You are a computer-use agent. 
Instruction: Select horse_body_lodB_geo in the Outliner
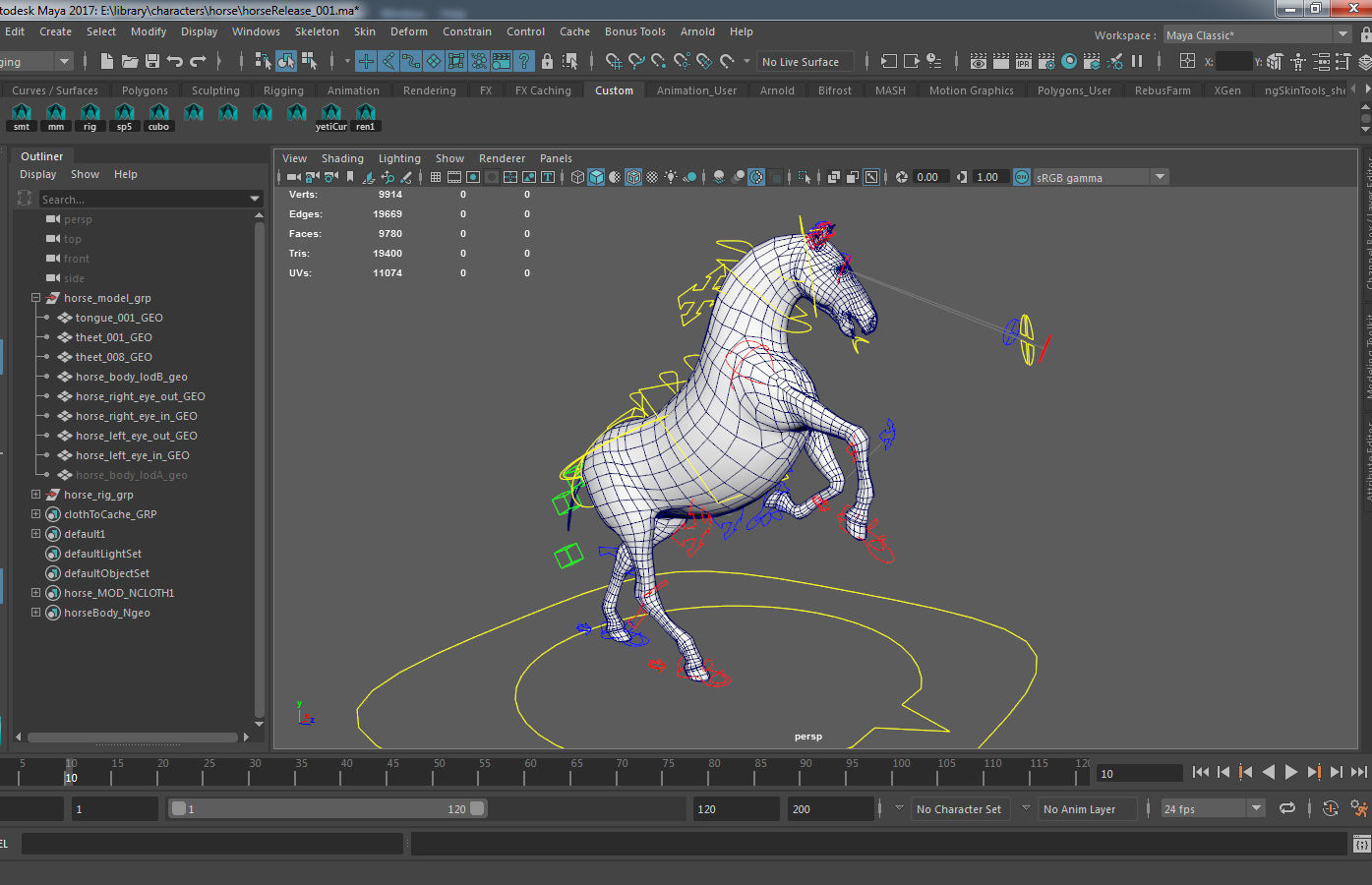point(131,377)
